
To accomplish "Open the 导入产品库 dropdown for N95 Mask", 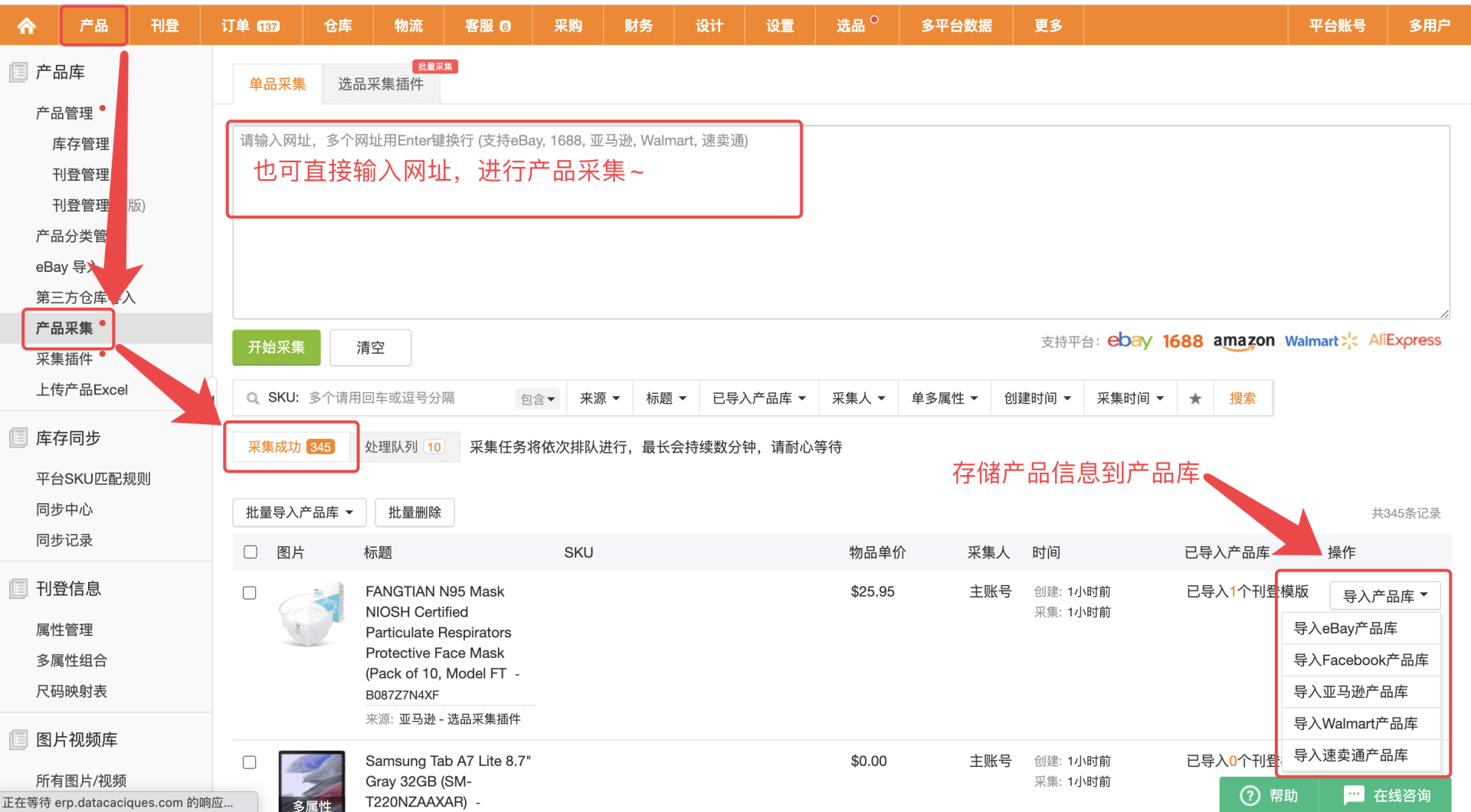I will coord(1385,596).
